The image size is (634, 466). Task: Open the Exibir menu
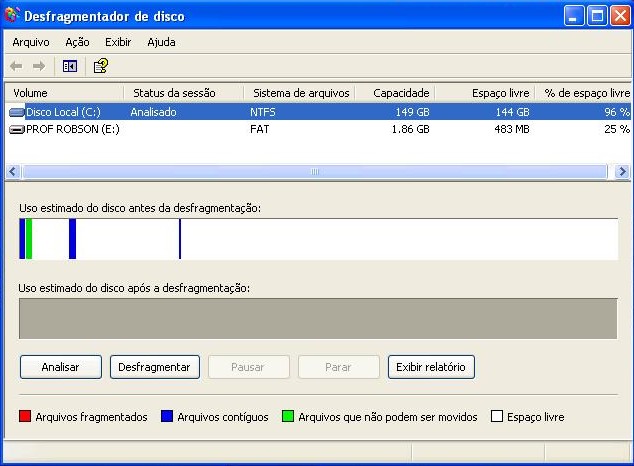coord(118,42)
